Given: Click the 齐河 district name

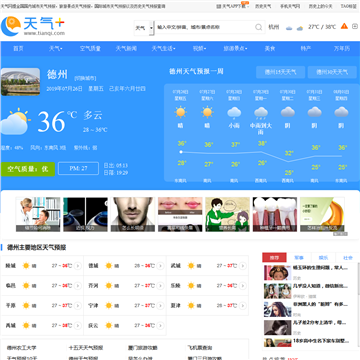Looking at the screenshot, I should [93, 286].
